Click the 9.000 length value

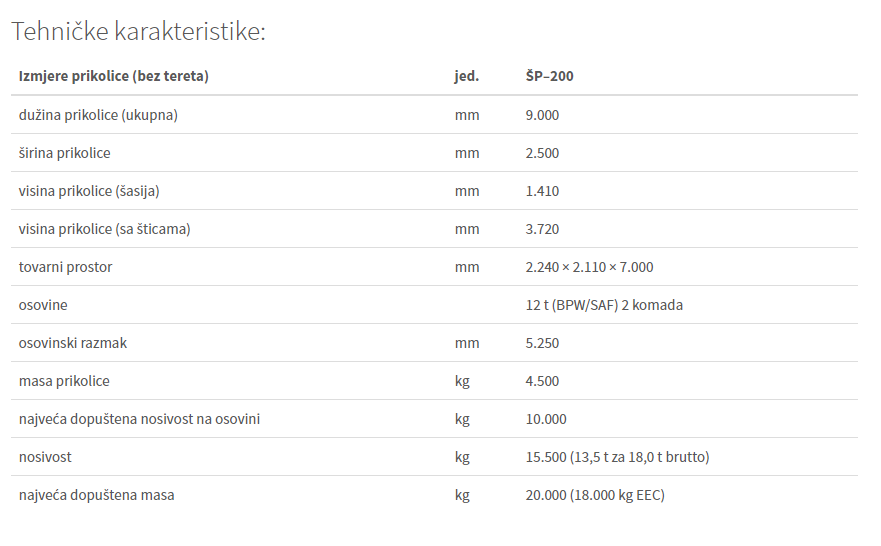[x=542, y=115]
